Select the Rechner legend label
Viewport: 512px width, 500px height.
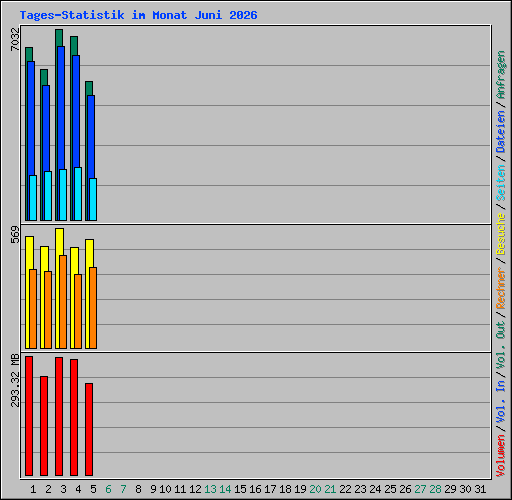click(501, 288)
